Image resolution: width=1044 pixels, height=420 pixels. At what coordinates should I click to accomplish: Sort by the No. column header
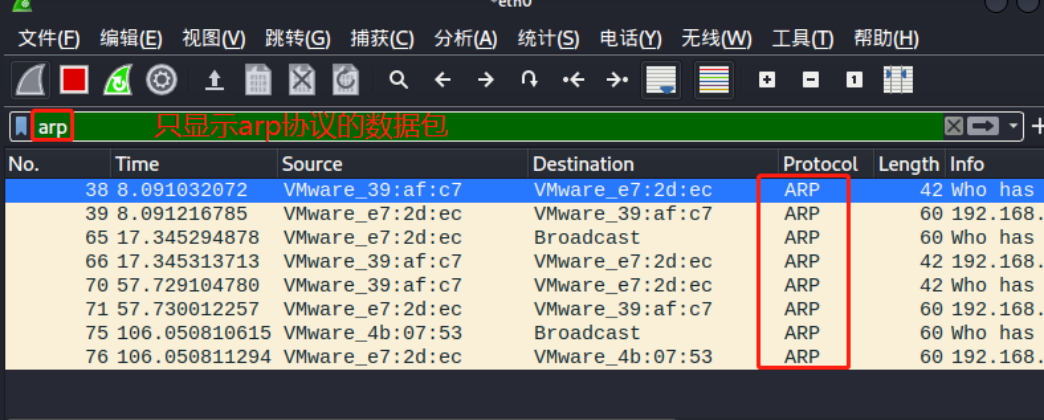[58, 164]
